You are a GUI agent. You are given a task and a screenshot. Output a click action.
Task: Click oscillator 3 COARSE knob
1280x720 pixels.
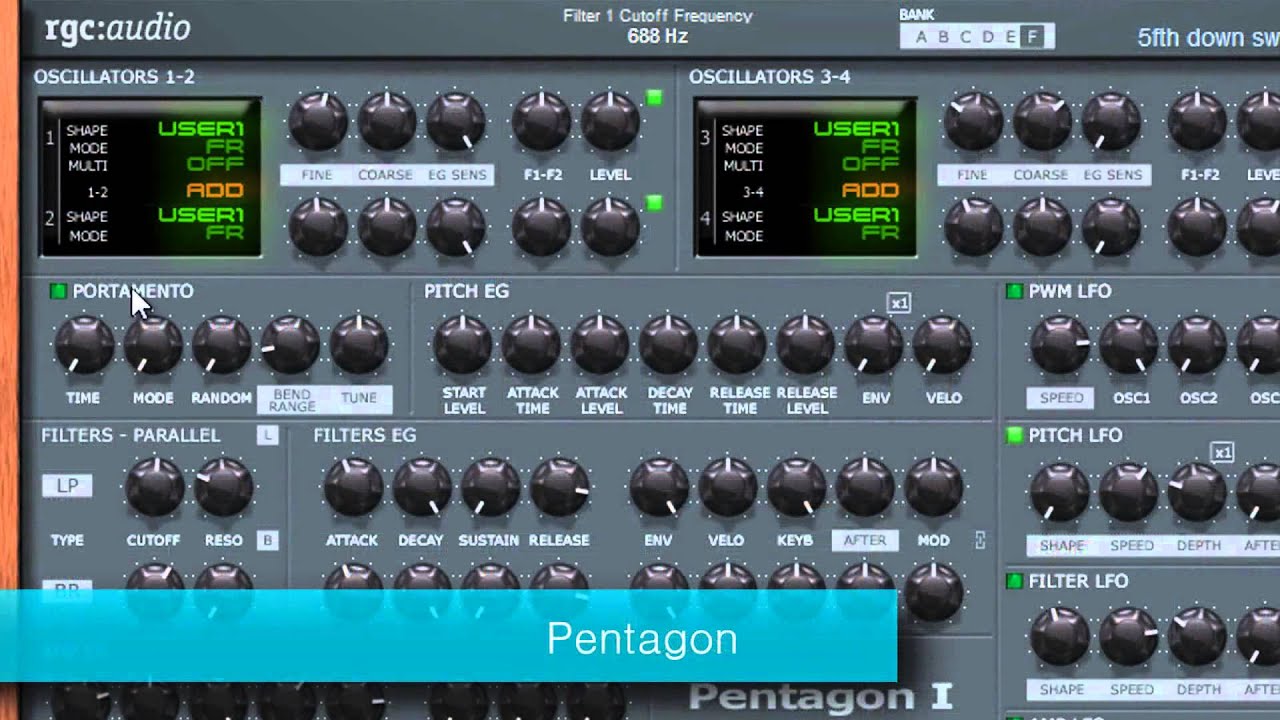coord(1043,122)
